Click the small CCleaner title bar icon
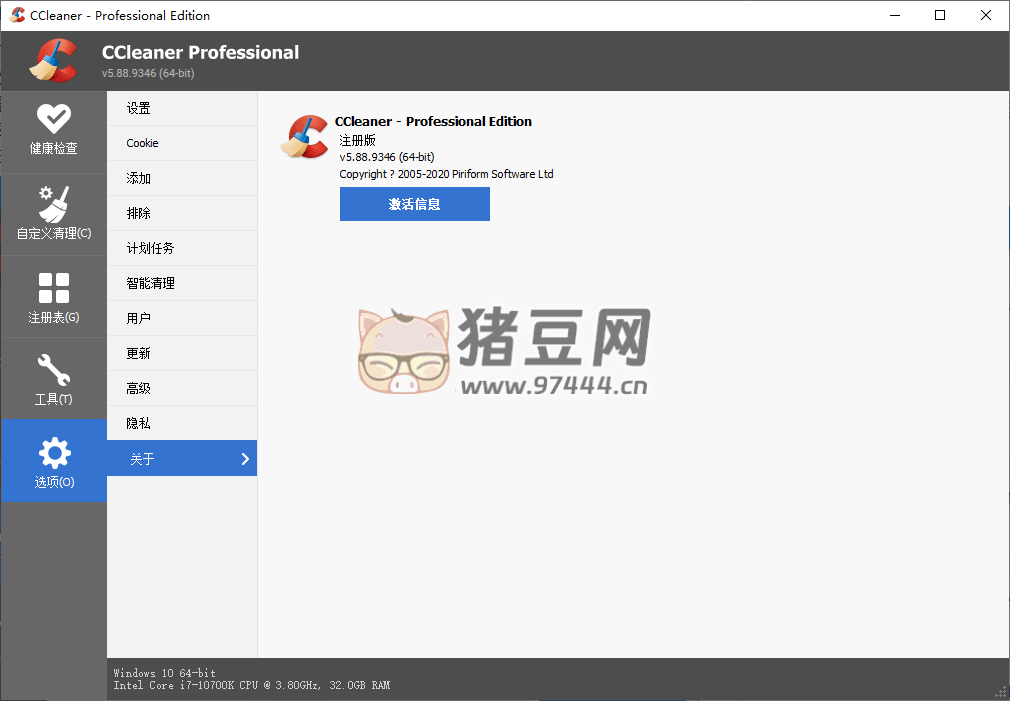 (x=17, y=15)
